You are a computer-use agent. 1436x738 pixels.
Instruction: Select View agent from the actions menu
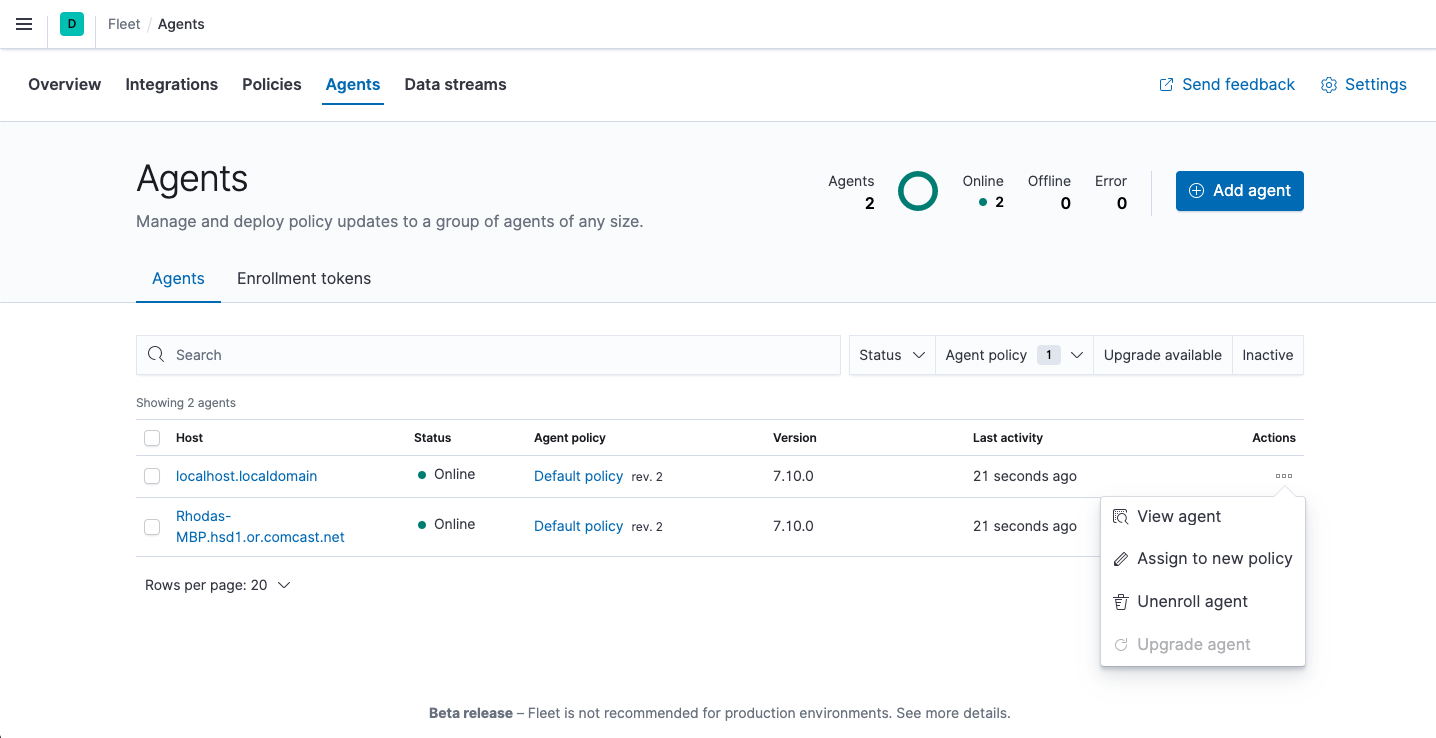pyautogui.click(x=1179, y=517)
